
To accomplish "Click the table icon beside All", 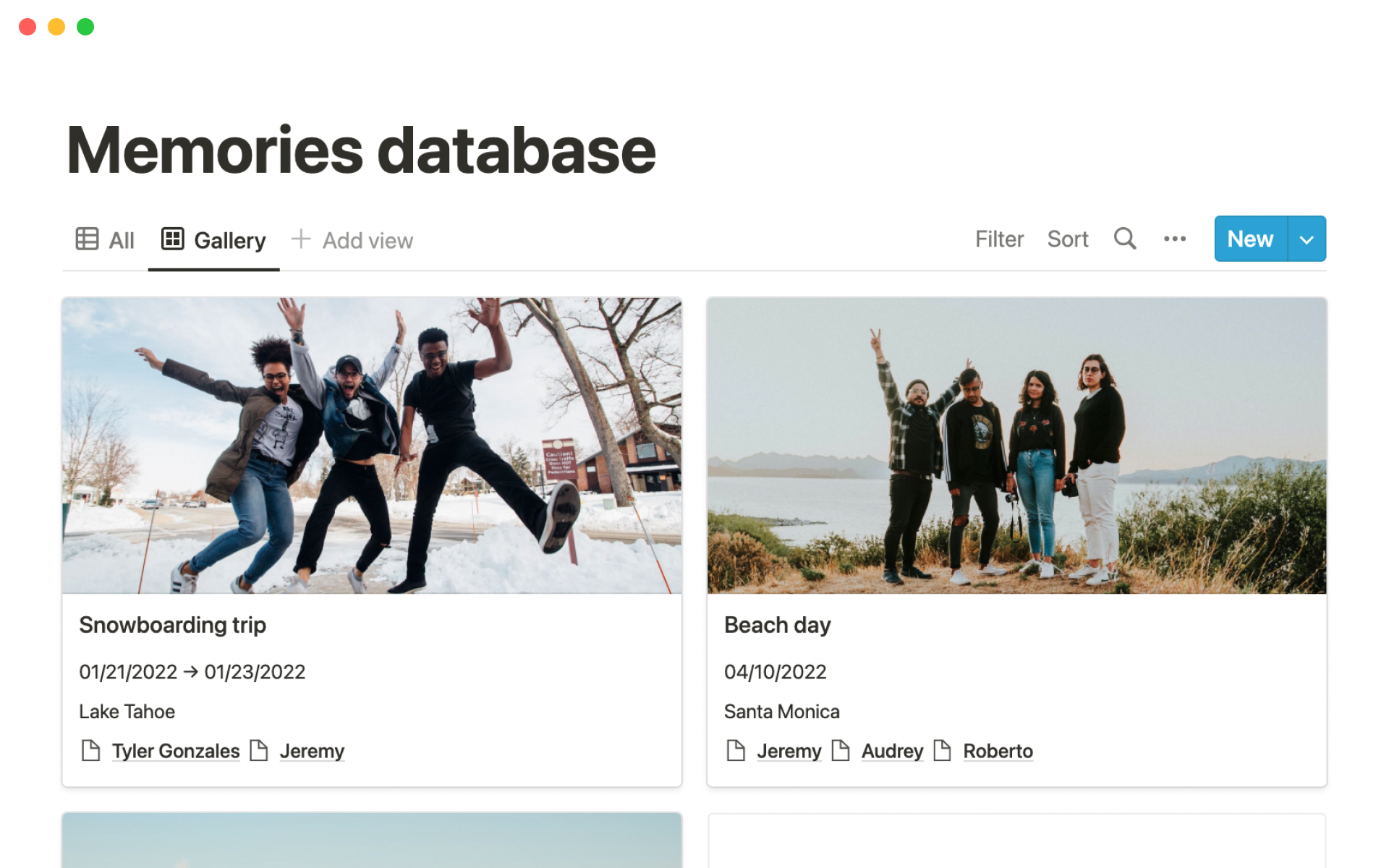I will coord(87,239).
